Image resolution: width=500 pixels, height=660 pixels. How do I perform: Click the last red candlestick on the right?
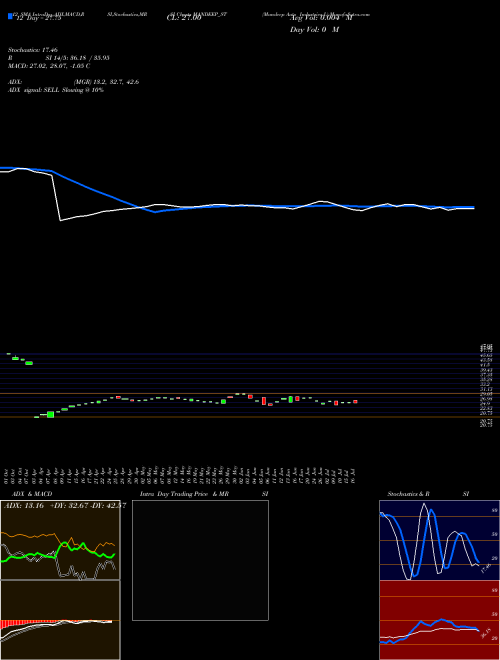click(x=355, y=402)
